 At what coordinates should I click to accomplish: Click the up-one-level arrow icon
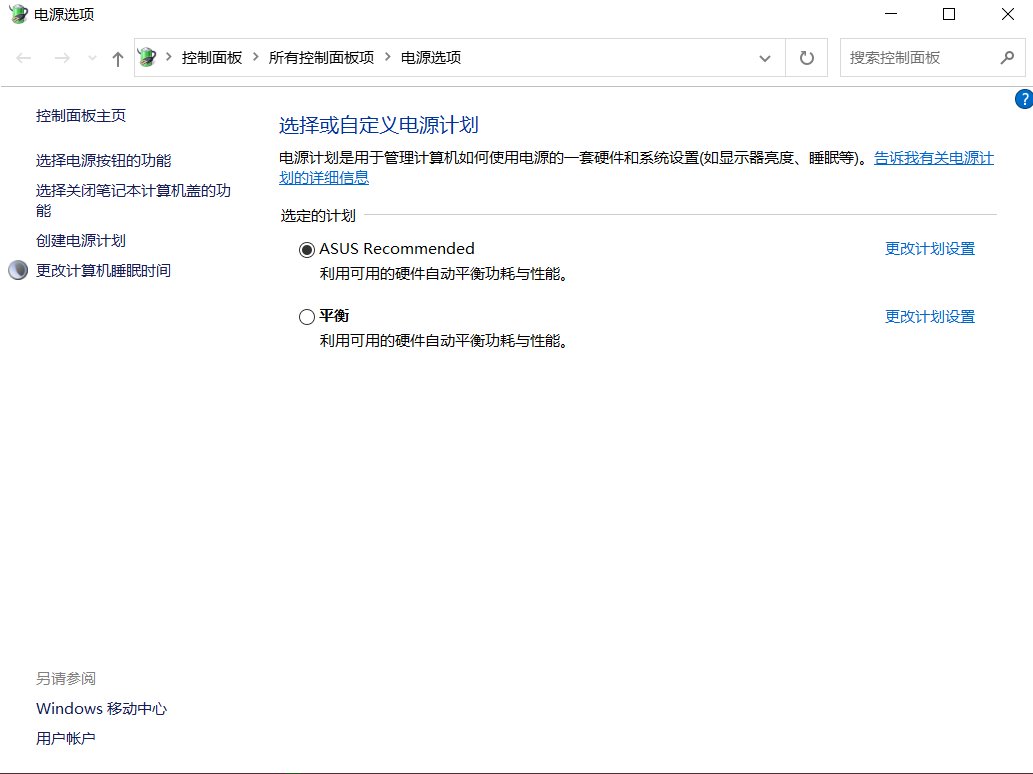(x=117, y=57)
